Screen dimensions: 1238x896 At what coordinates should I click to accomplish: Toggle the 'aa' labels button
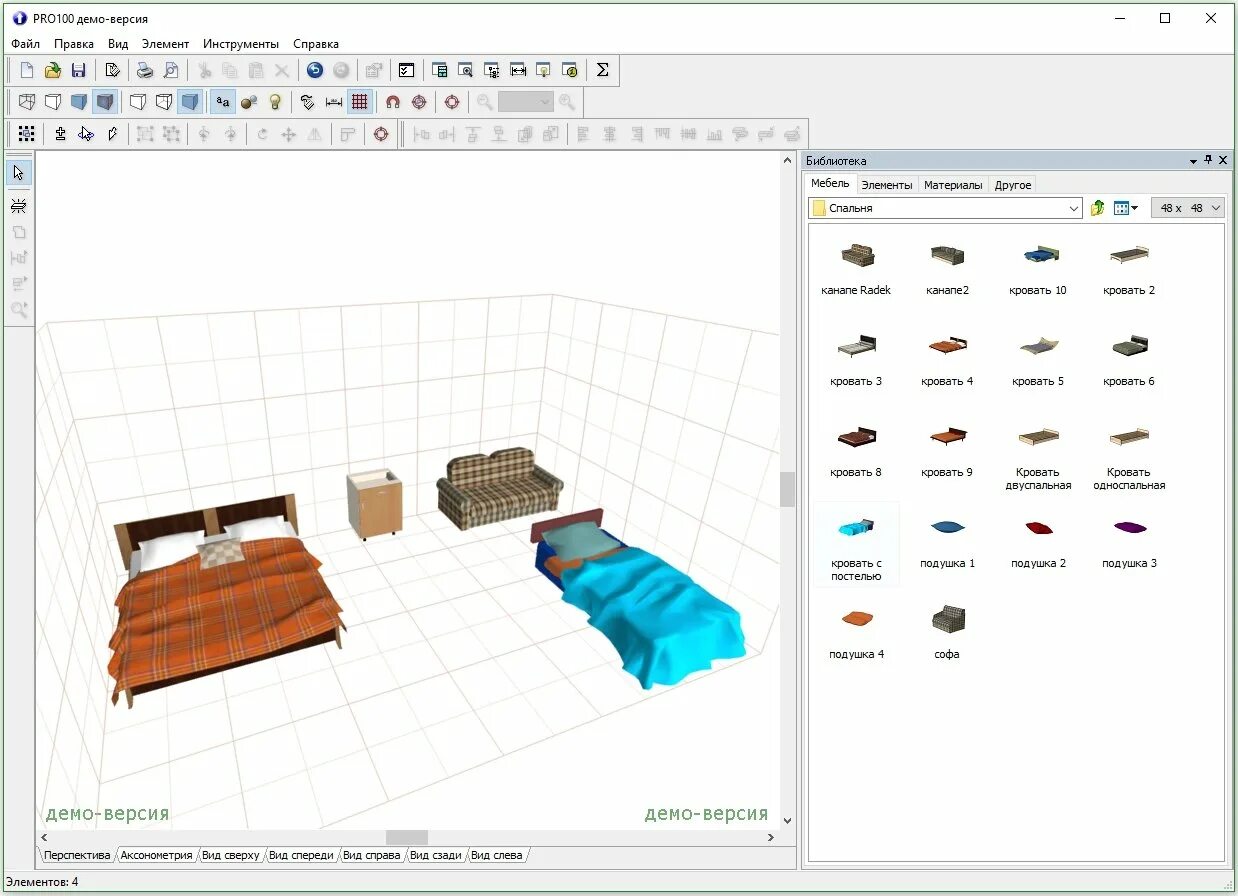point(223,102)
